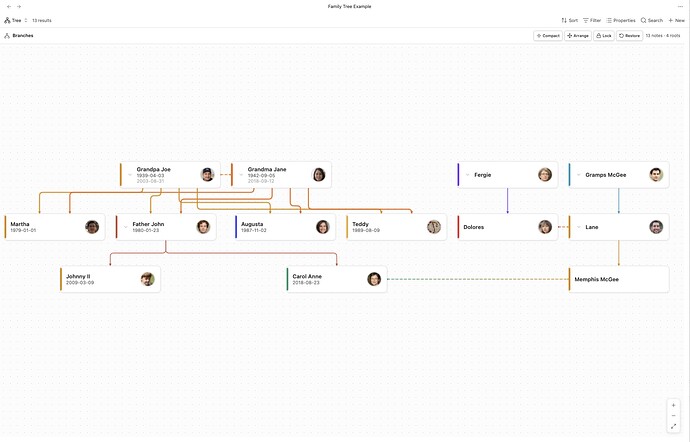Toggle the Lock button for the canvas

[604, 35]
